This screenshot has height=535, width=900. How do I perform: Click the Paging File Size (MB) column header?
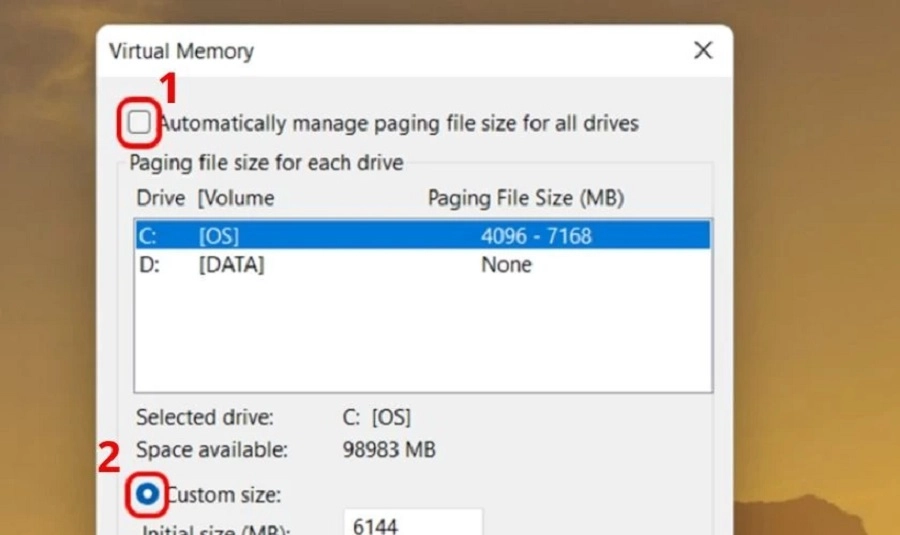[525, 198]
